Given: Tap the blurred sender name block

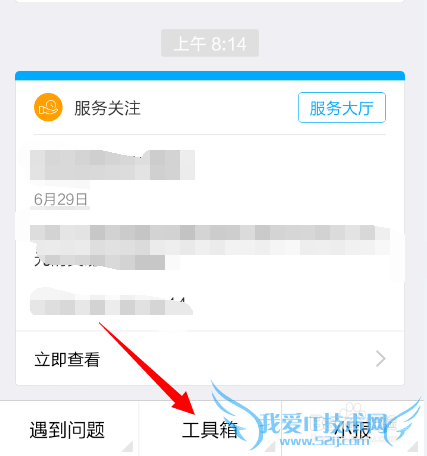Looking at the screenshot, I should [x=112, y=165].
